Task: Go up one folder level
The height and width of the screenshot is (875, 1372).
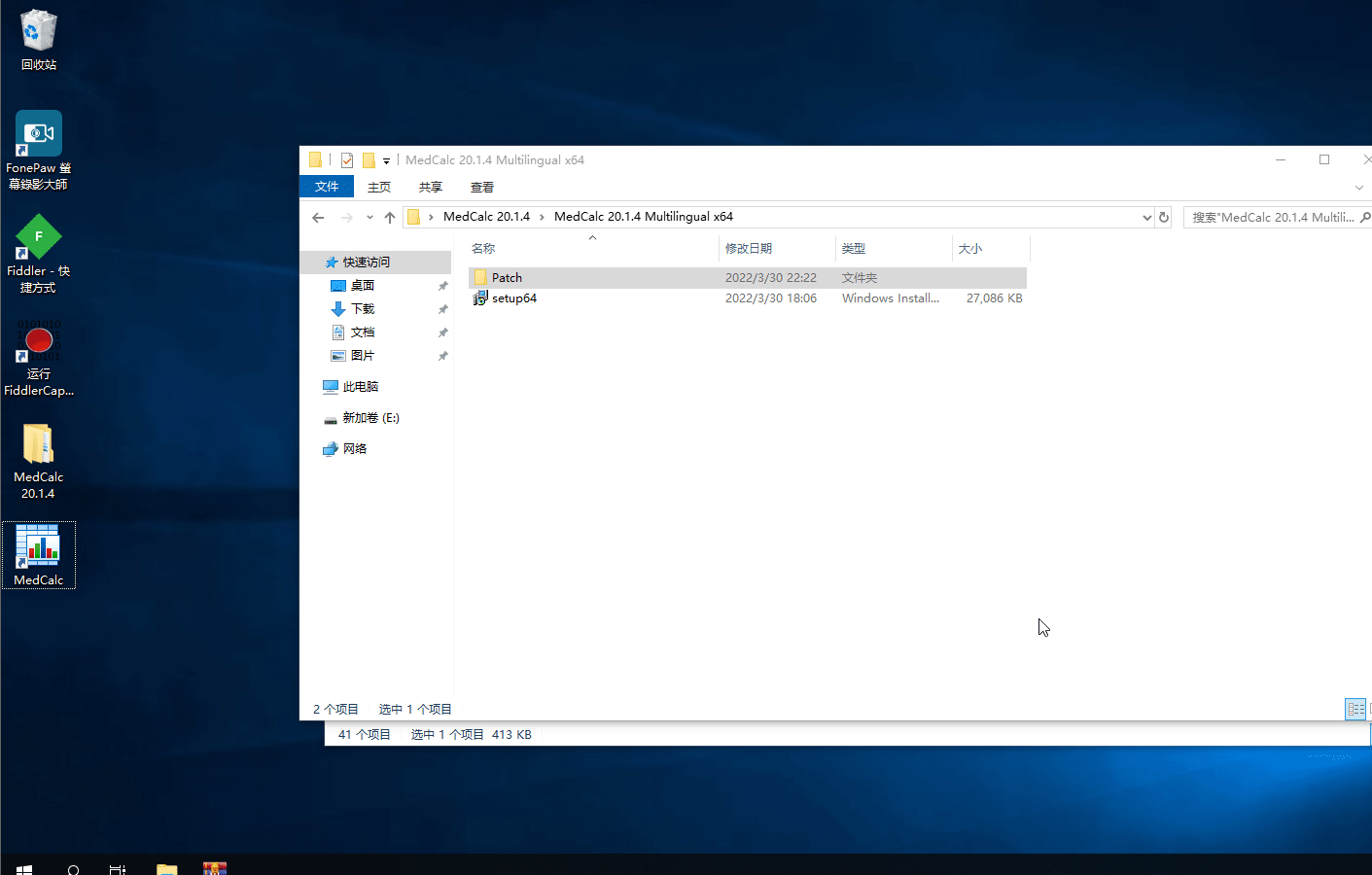Action: click(x=390, y=217)
